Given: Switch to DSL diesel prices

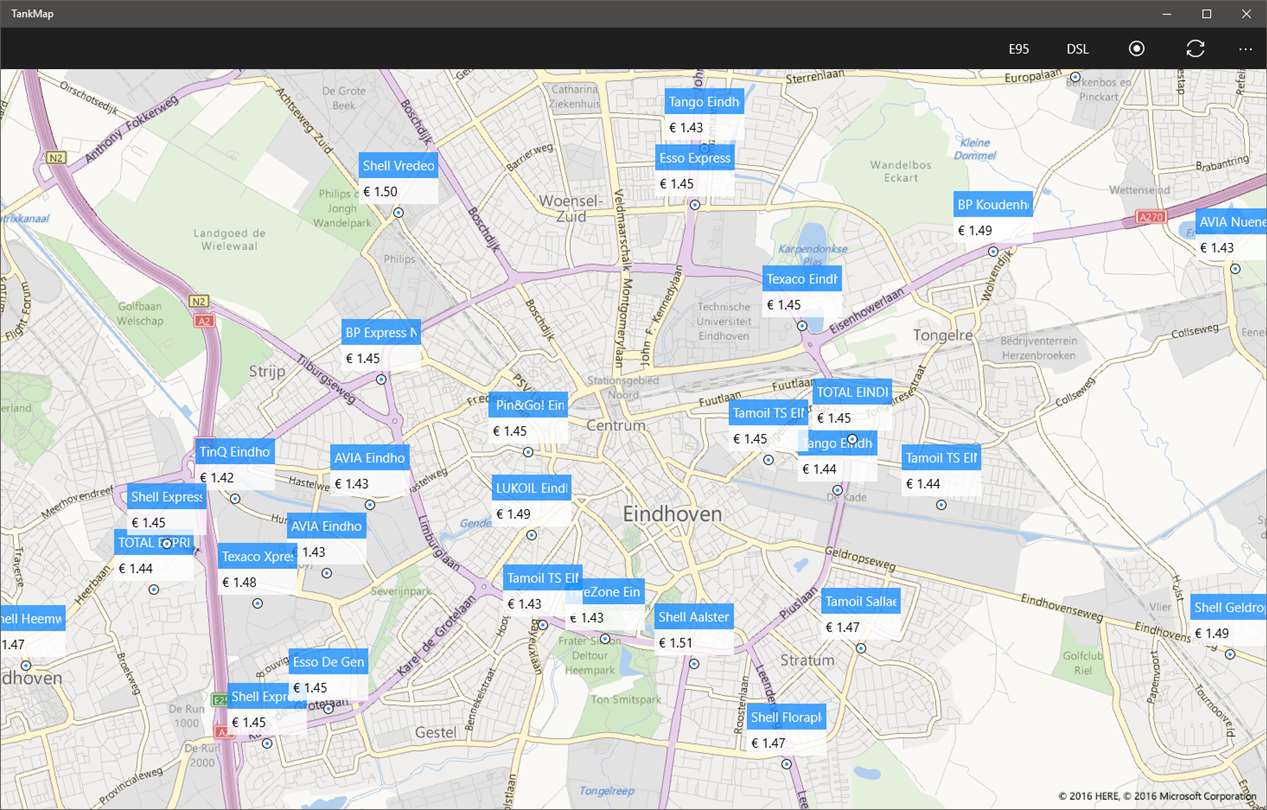Looking at the screenshot, I should [1078, 49].
